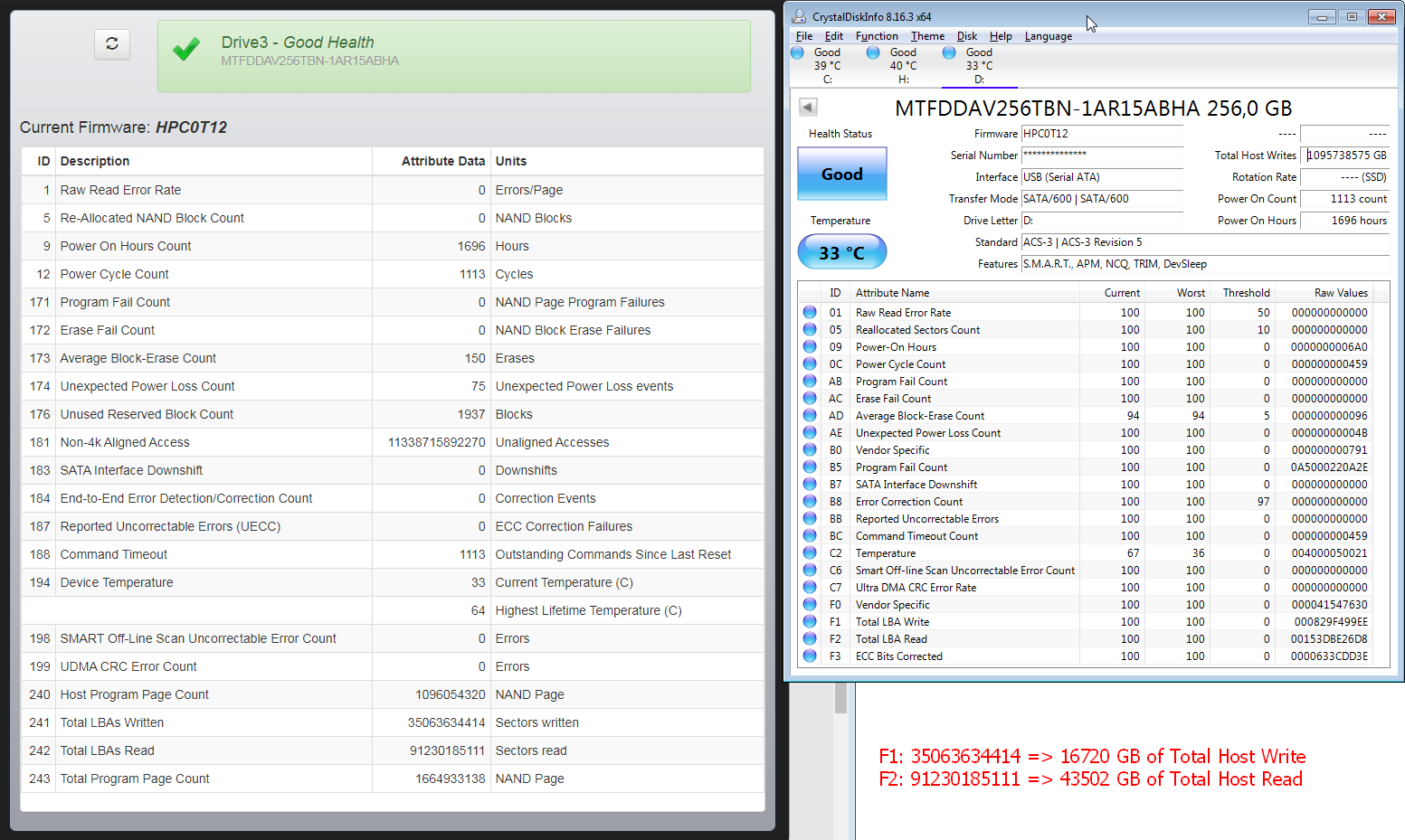This screenshot has width=1405, height=840.
Task: Select the D: drive status orb
Action: (x=950, y=53)
